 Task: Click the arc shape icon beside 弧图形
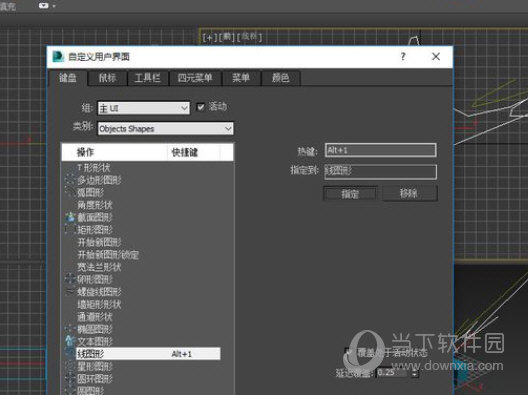(70, 192)
